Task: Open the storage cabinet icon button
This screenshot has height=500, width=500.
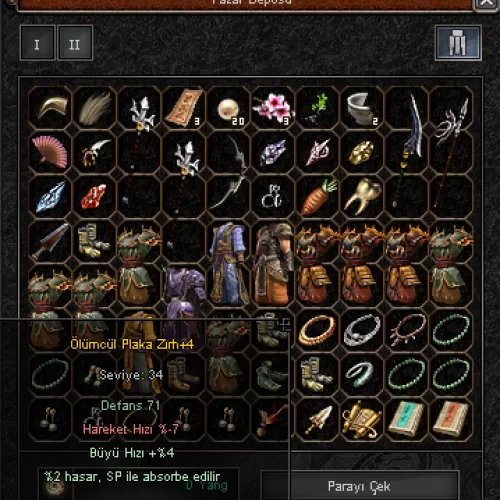Action: point(458,43)
